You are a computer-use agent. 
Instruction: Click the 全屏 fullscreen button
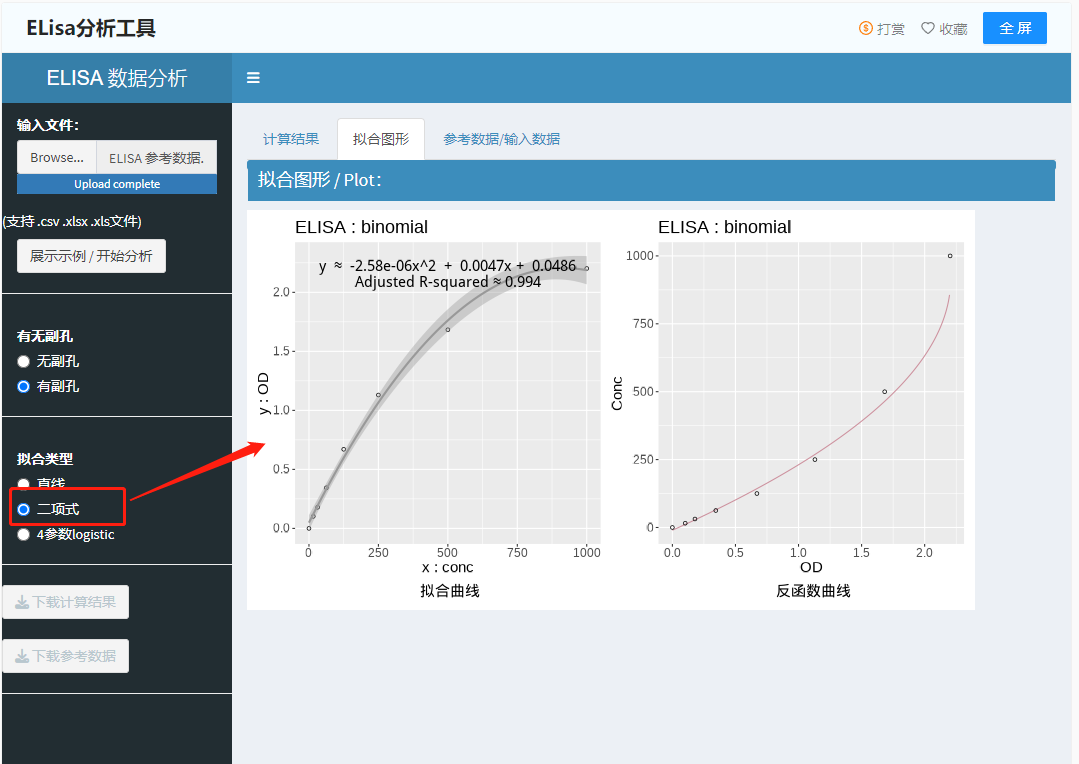click(1014, 28)
